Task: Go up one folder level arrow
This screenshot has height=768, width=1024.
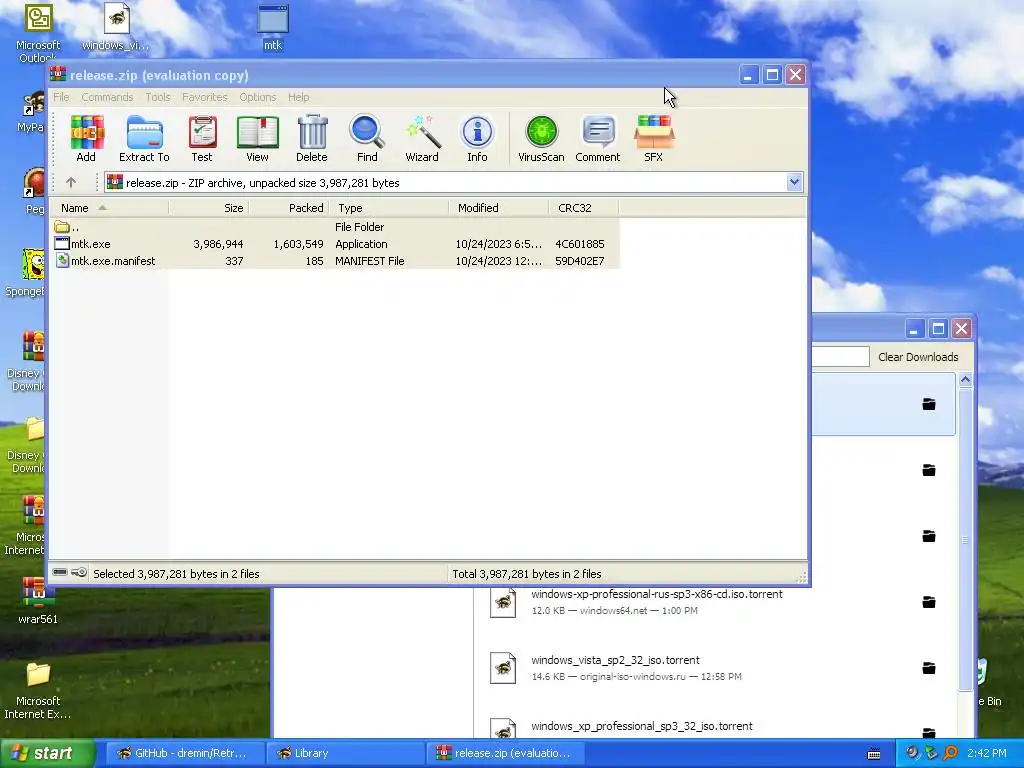Action: coord(71,183)
